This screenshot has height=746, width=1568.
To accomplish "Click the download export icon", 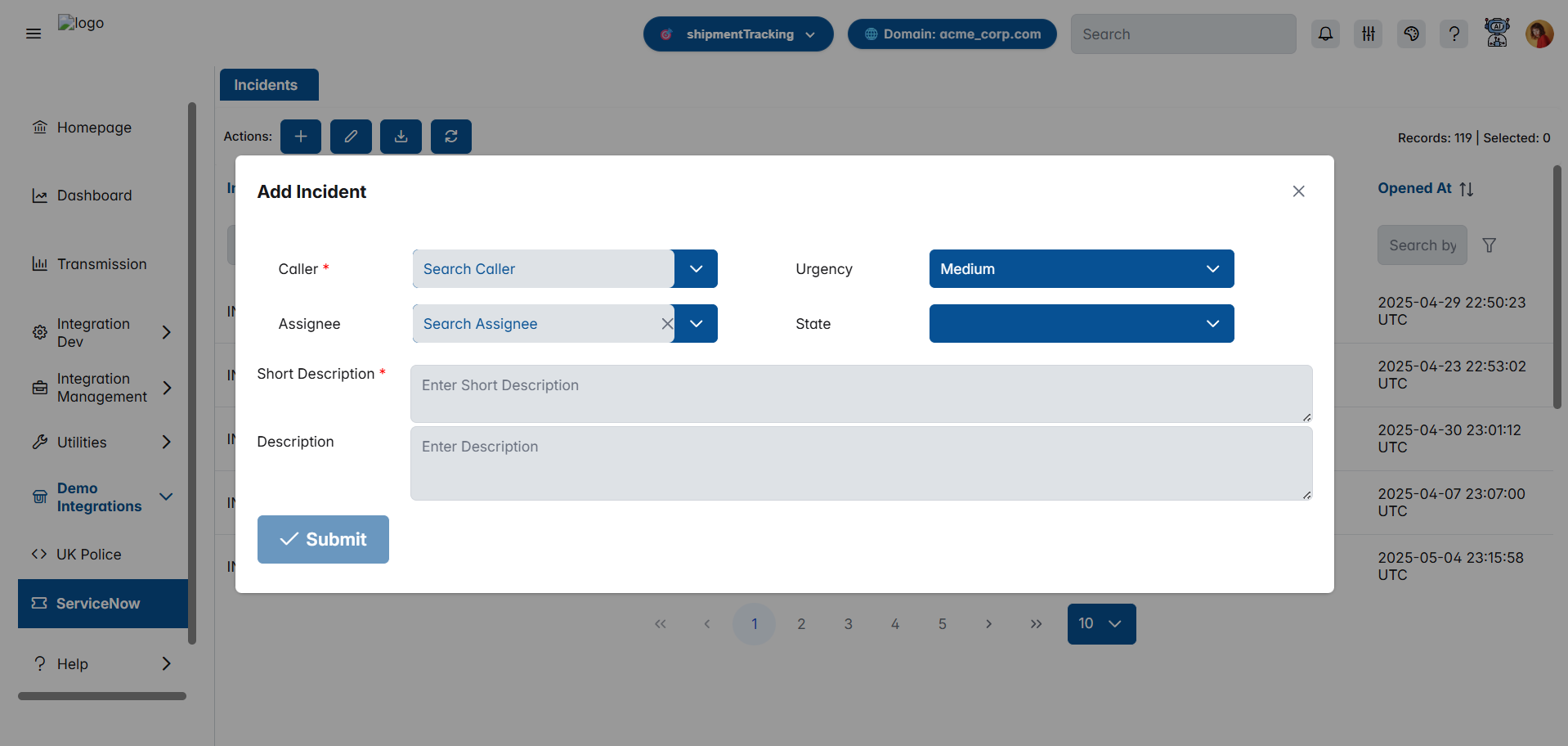I will pos(401,137).
